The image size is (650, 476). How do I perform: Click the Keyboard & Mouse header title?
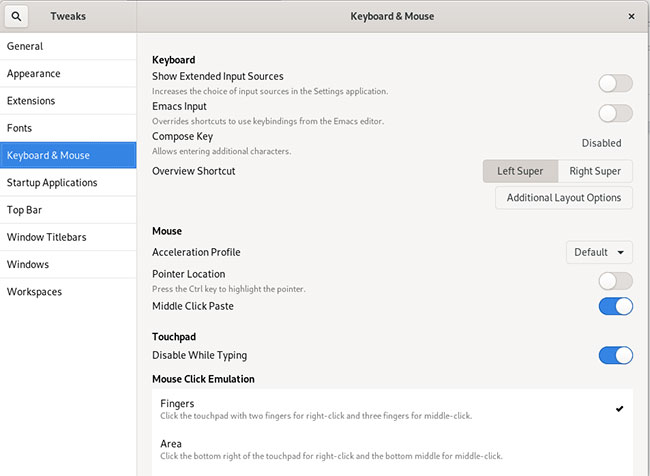coord(392,16)
